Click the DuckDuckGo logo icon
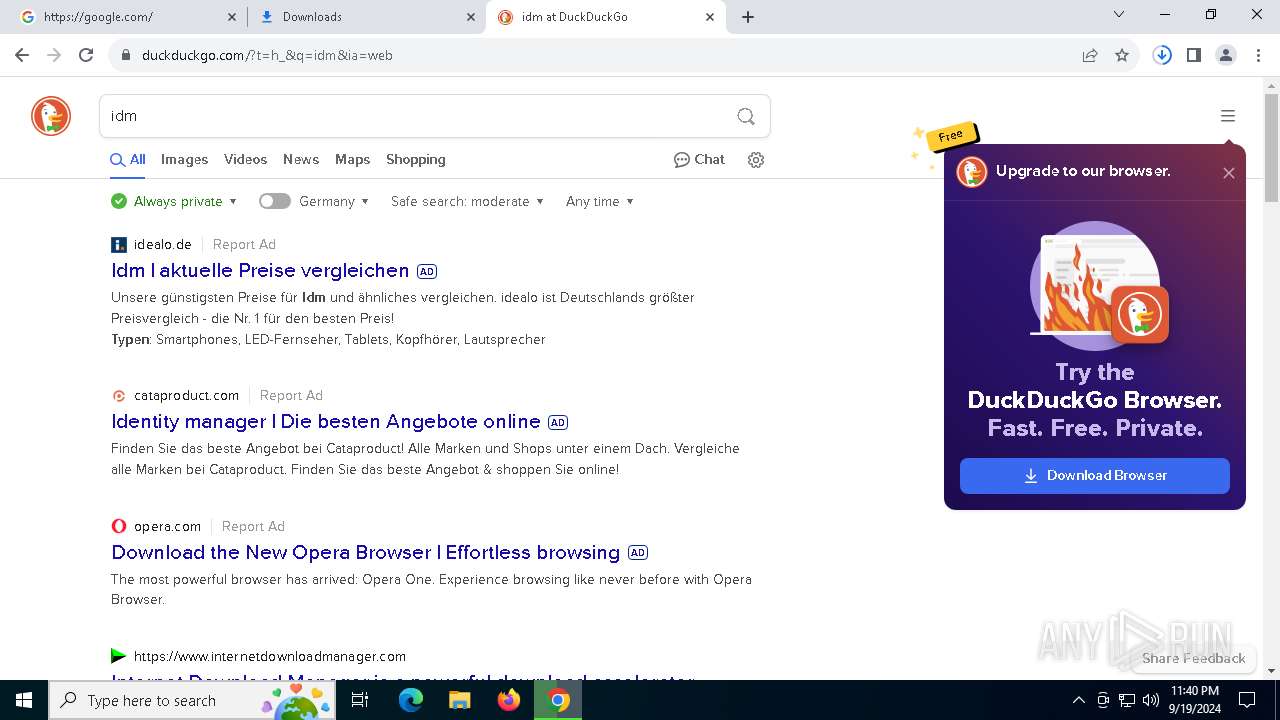This screenshot has width=1280, height=720. pyautogui.click(x=51, y=116)
